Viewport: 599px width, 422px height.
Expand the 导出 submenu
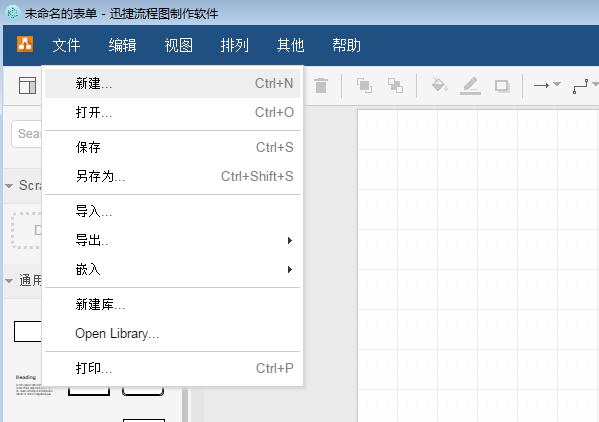tap(172, 240)
